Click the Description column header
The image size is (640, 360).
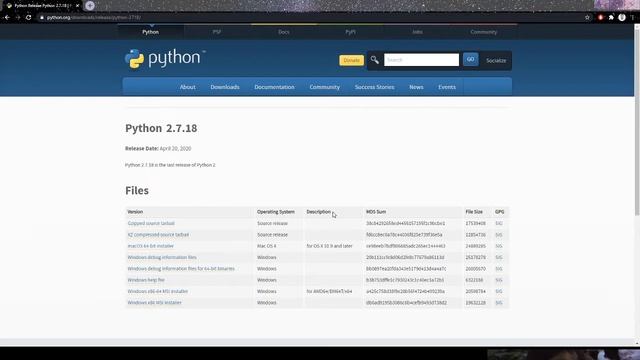tap(318, 212)
